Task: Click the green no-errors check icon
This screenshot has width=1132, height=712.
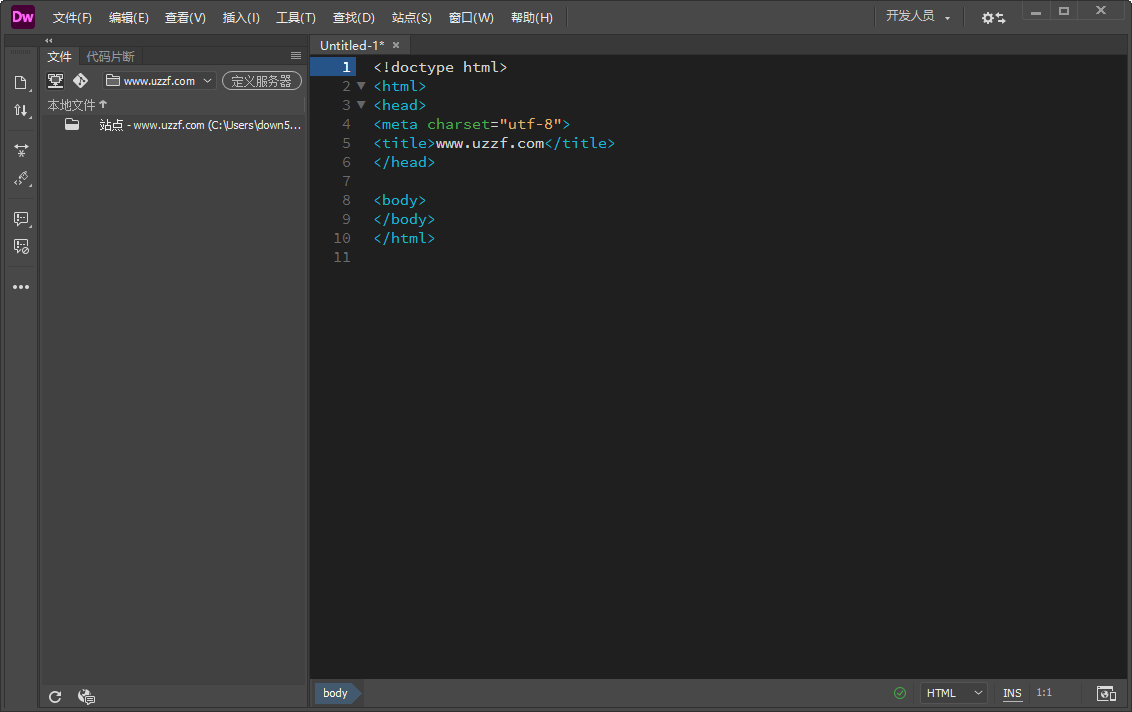Action: click(x=900, y=693)
